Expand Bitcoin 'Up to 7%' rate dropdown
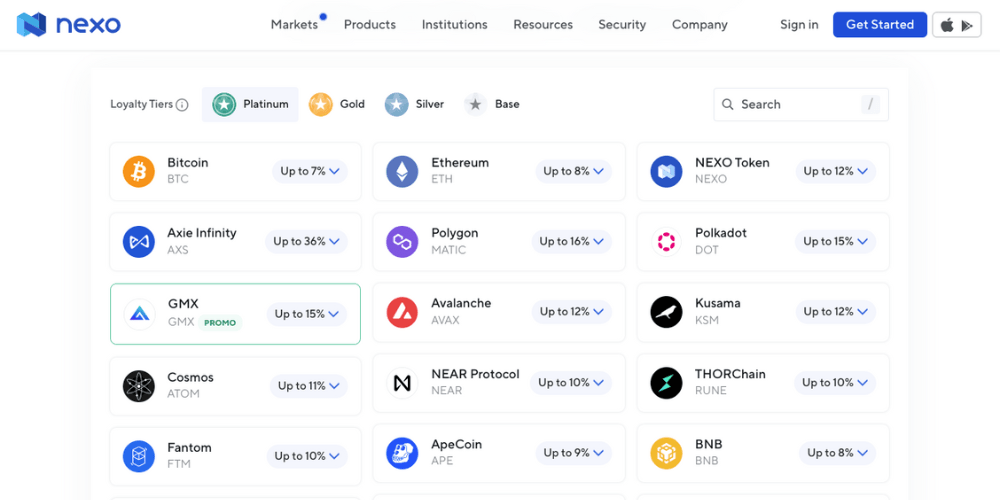The width and height of the screenshot is (1000, 500). click(310, 171)
